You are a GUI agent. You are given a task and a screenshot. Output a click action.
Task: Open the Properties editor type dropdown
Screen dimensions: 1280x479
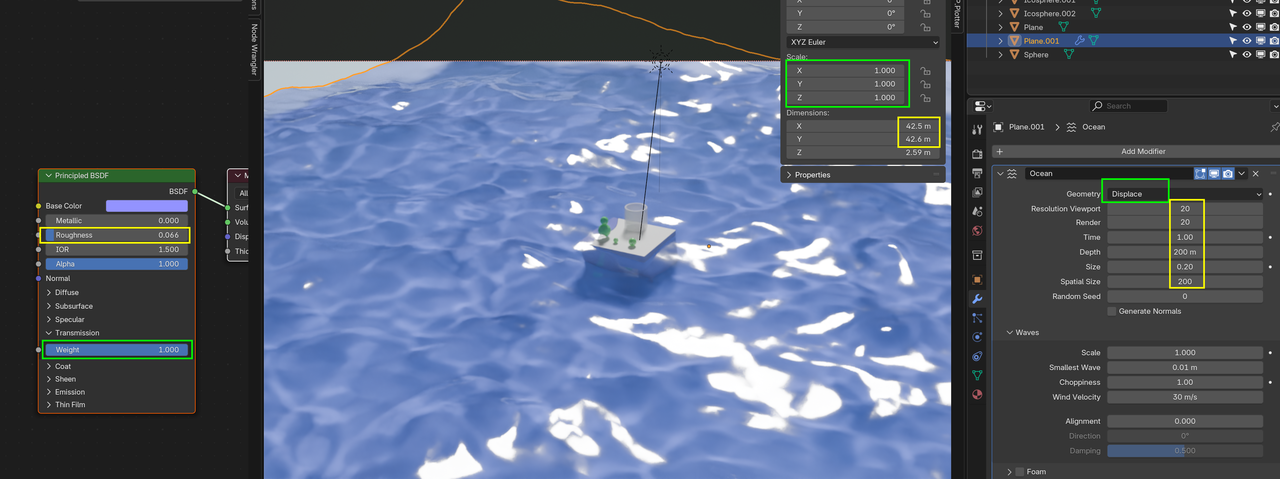tap(983, 106)
